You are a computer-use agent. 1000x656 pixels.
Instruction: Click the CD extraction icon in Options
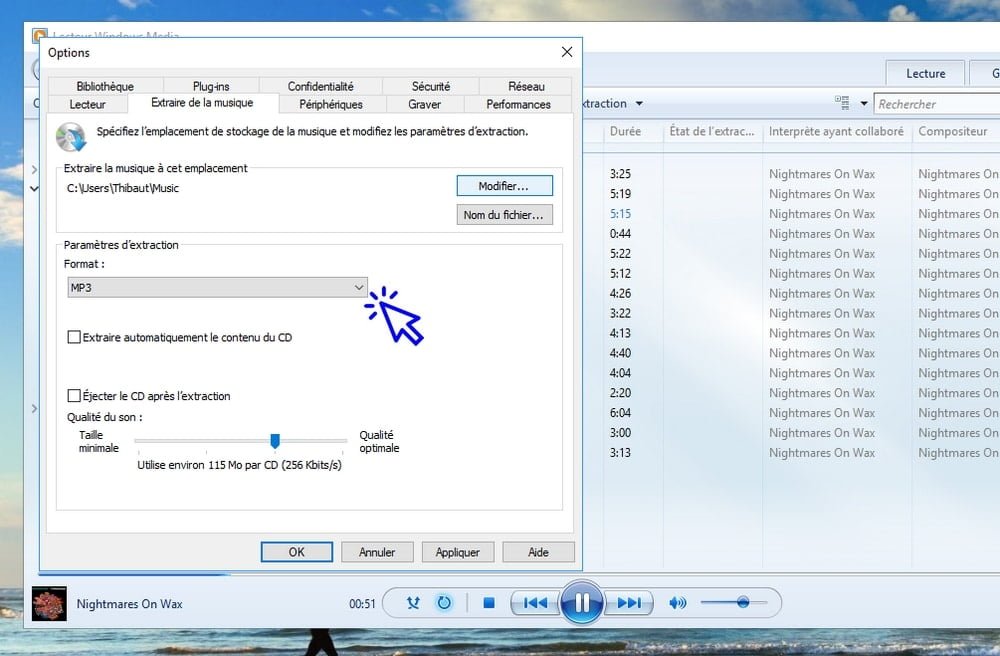tap(71, 137)
